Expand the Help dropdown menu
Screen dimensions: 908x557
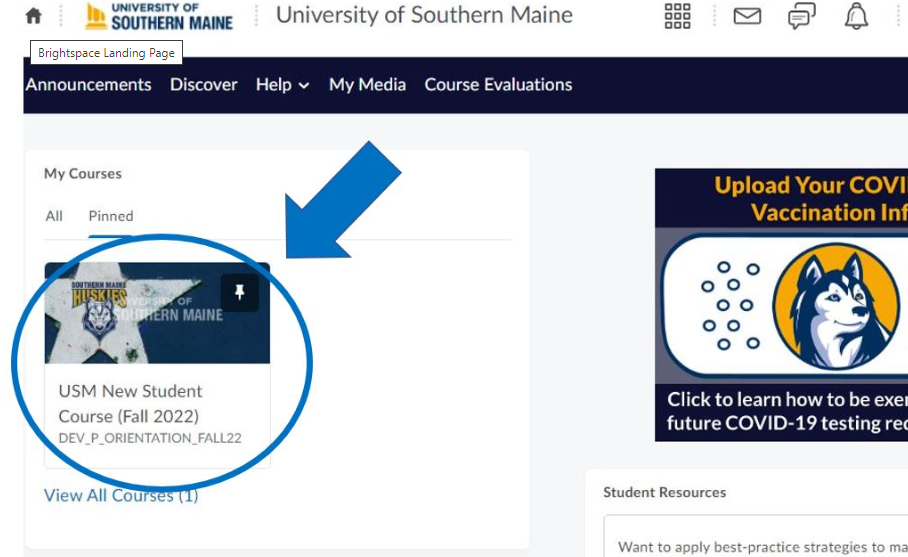pos(282,85)
